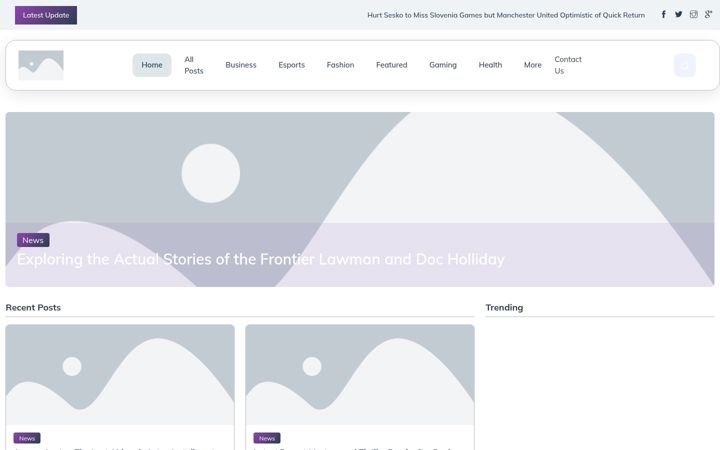This screenshot has height=450, width=720.
Task: Open the Health category menu
Action: coord(490,65)
